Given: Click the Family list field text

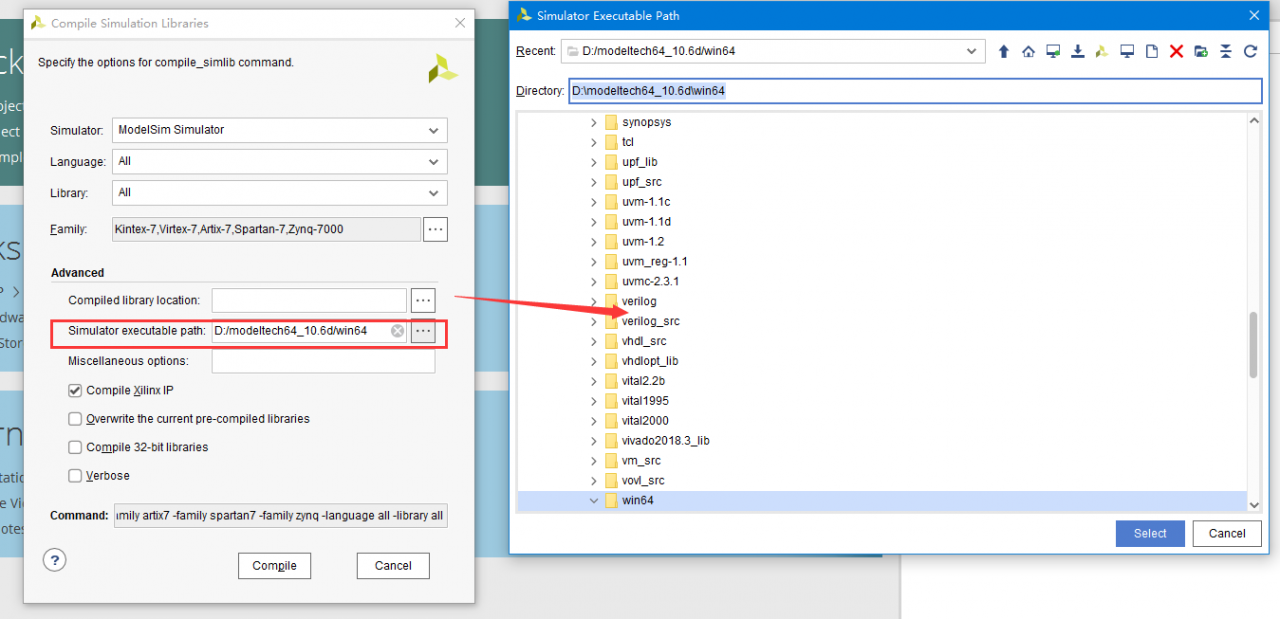Looking at the screenshot, I should (266, 230).
